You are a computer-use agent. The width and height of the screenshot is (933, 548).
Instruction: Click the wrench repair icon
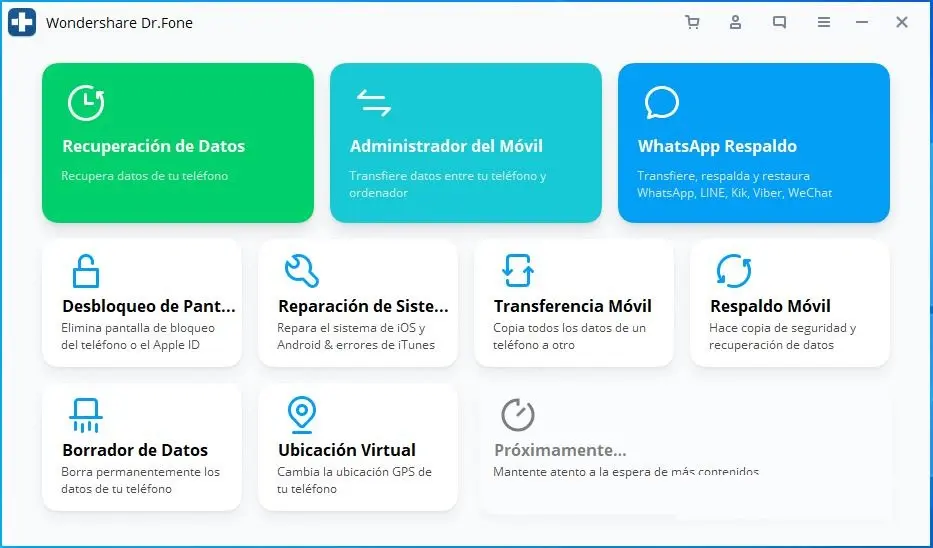[x=301, y=270]
